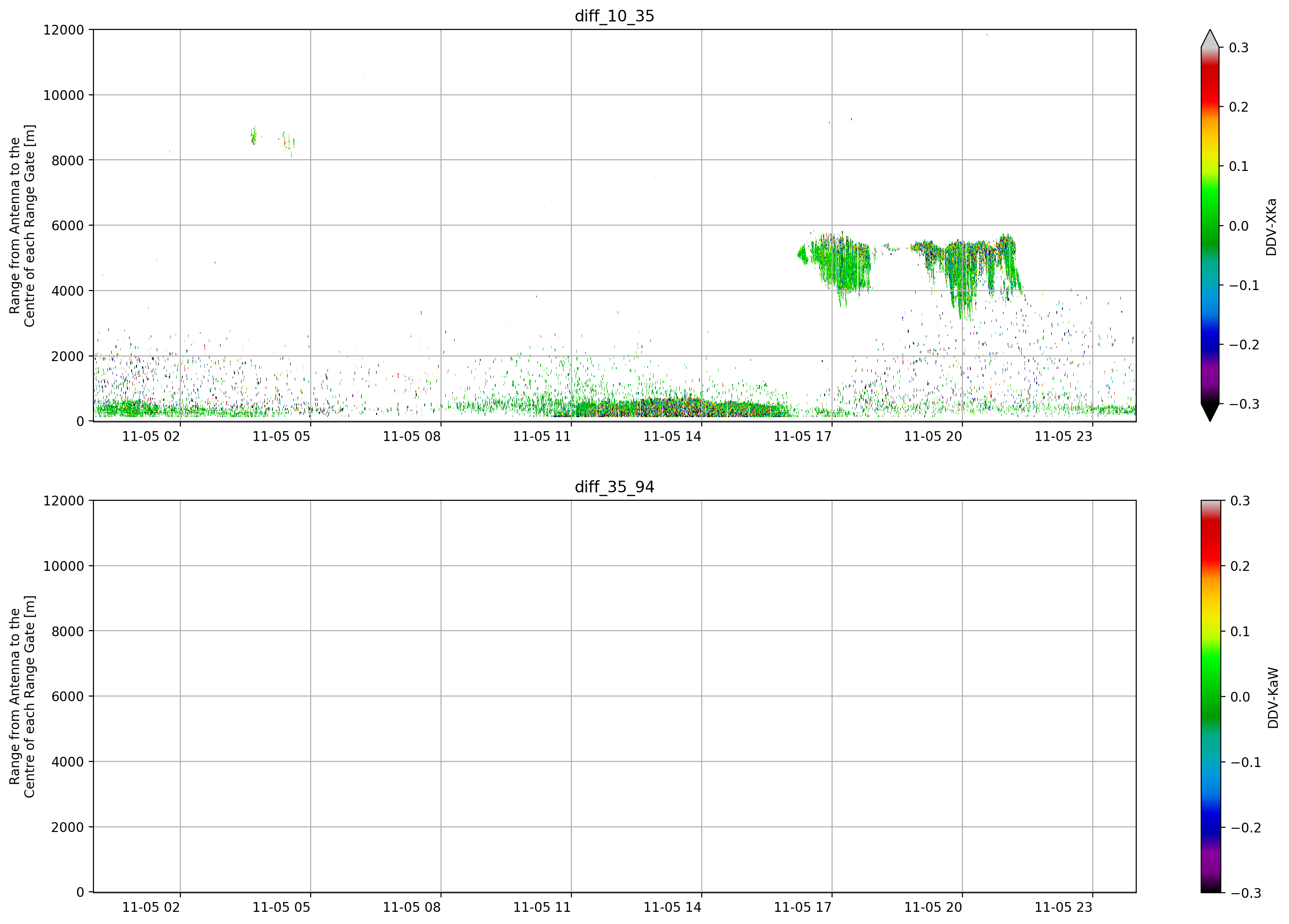This screenshot has height=924, width=1289.
Task: Click the 0.2 tick on DDV-KaW colorbar
Action: point(1239,566)
